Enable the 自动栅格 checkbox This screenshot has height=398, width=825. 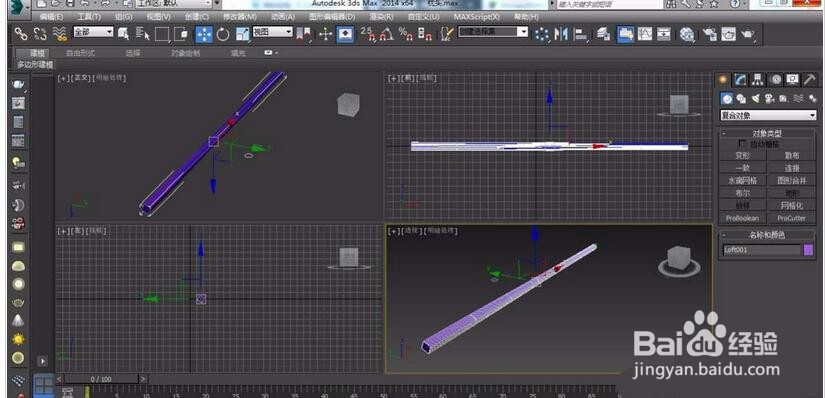tap(742, 143)
